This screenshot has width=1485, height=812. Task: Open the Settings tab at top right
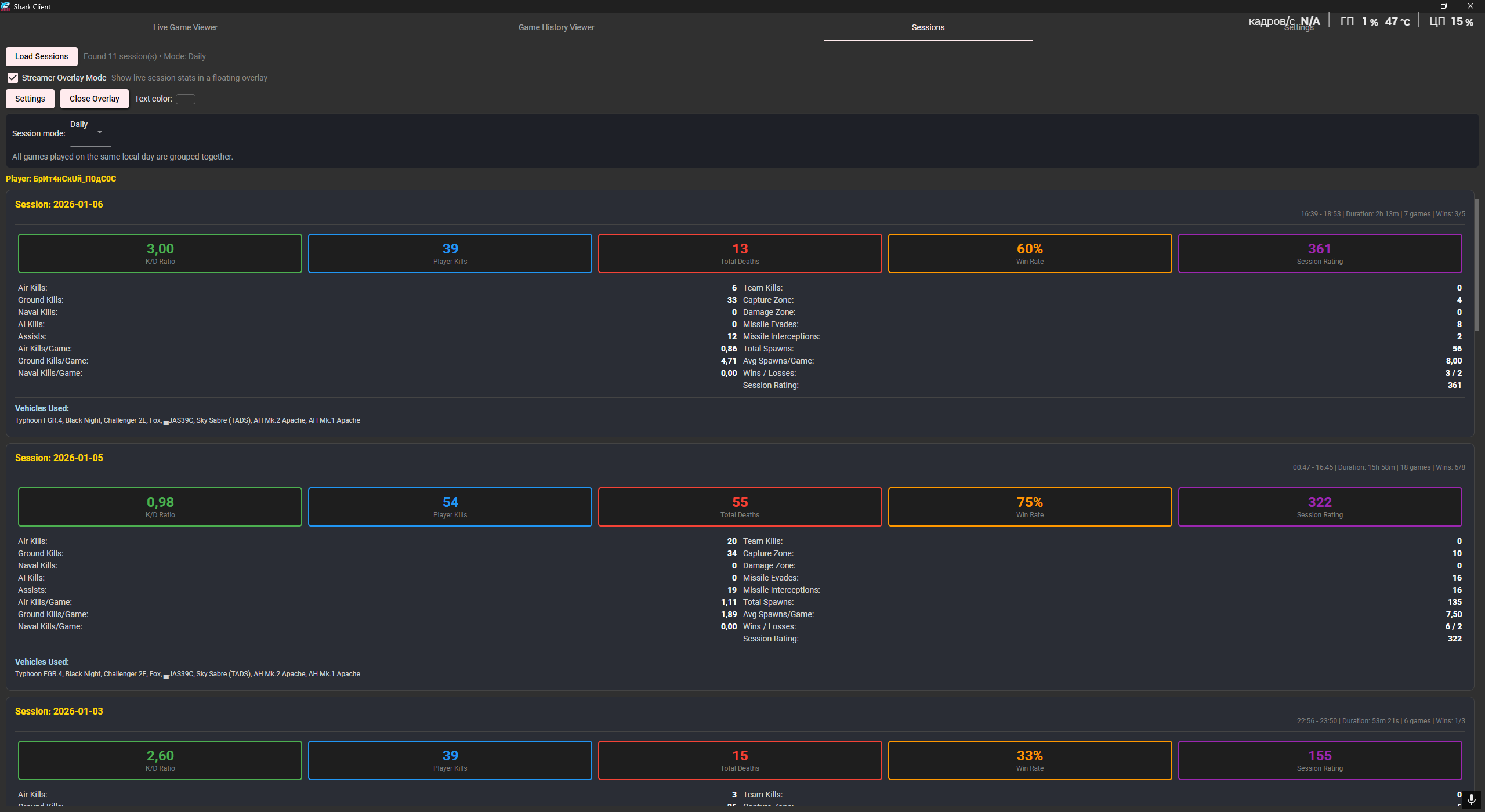pyautogui.click(x=1298, y=28)
